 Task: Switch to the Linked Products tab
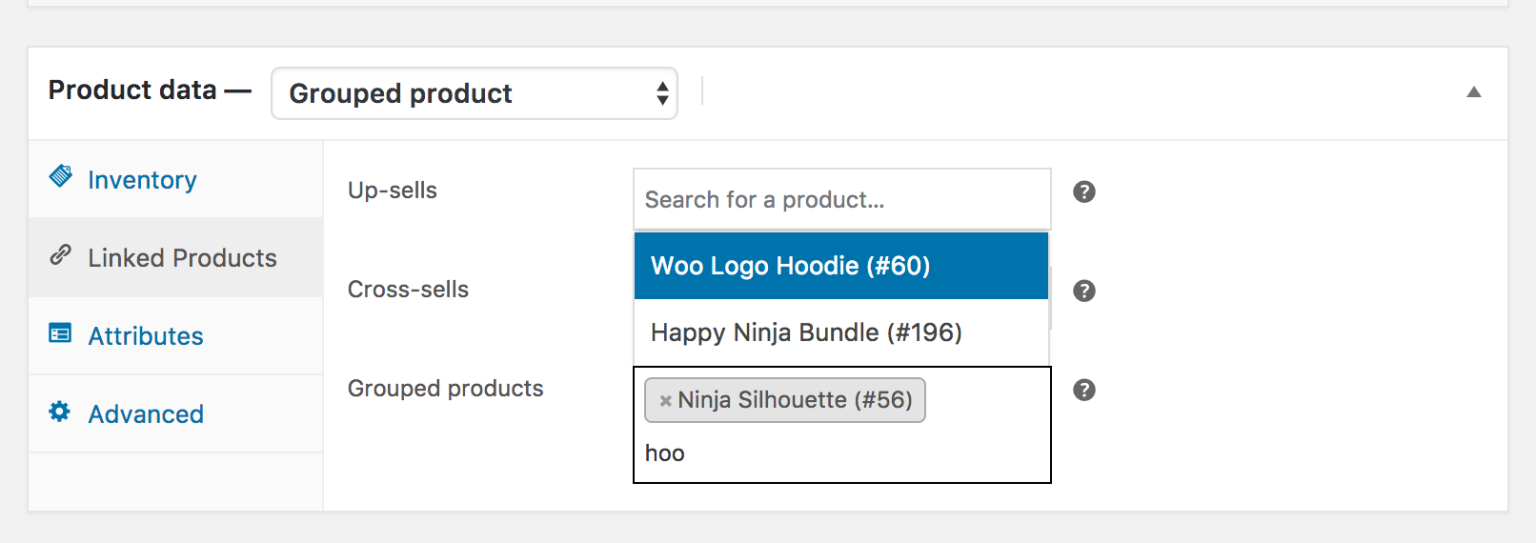tap(182, 258)
